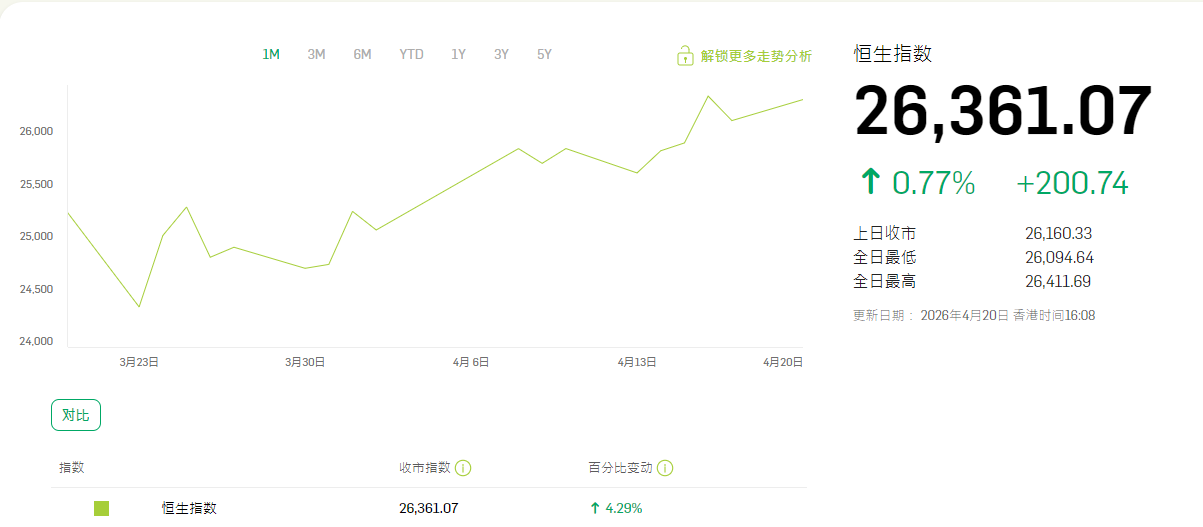Click the green up arrow beside 0.77%
The image size is (1203, 527).
point(871,183)
